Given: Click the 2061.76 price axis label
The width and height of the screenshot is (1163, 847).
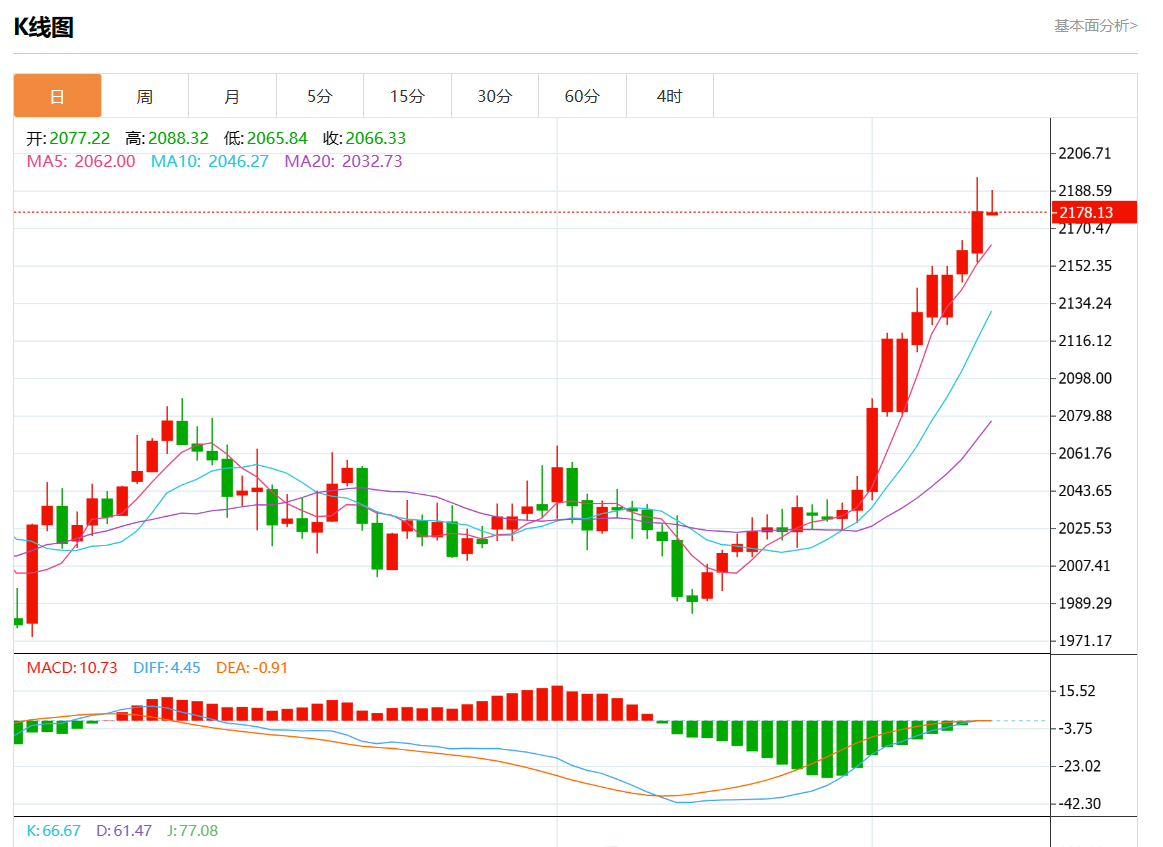Looking at the screenshot, I should pos(1085,453).
